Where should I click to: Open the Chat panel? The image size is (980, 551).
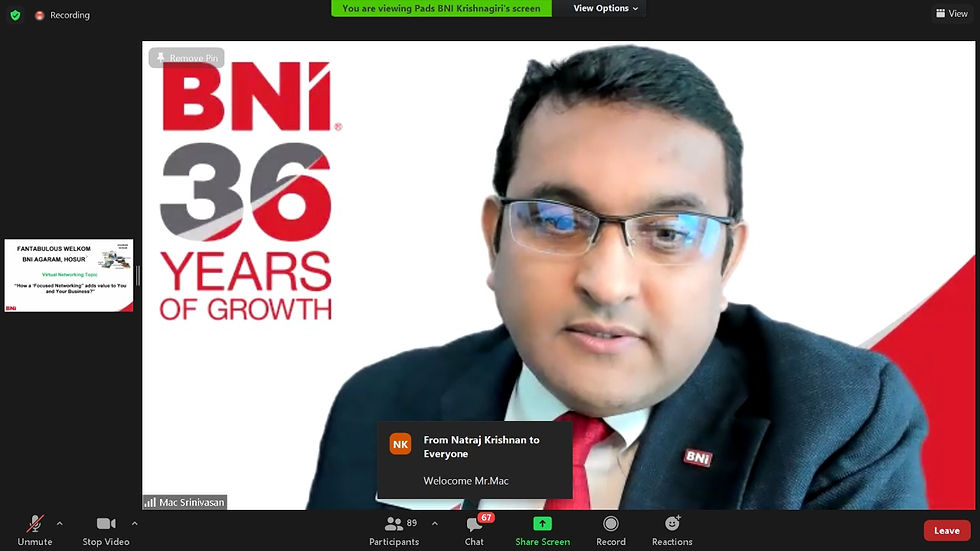(474, 530)
